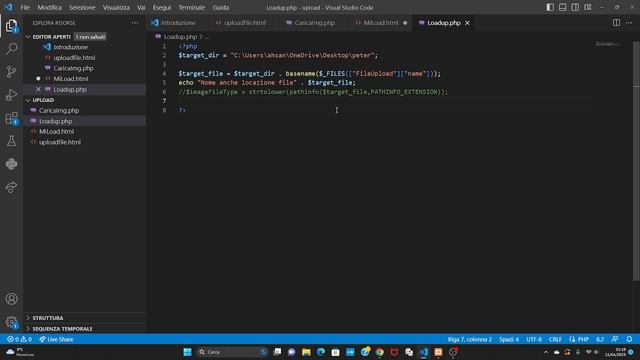Toggle bottom panel layout icon

[562, 7]
